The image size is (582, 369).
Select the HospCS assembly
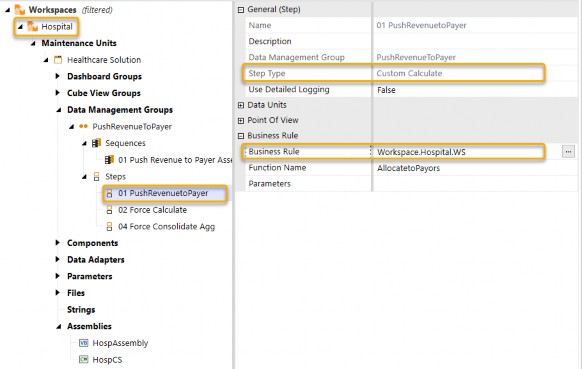click(x=107, y=360)
